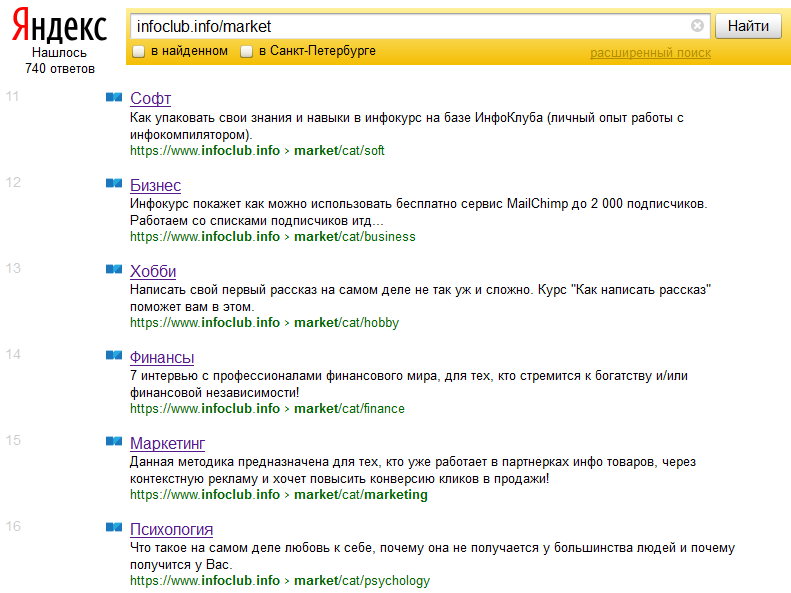Click the favicon next to Финансы result
Image resolution: width=791 pixels, height=593 pixels.
114,355
